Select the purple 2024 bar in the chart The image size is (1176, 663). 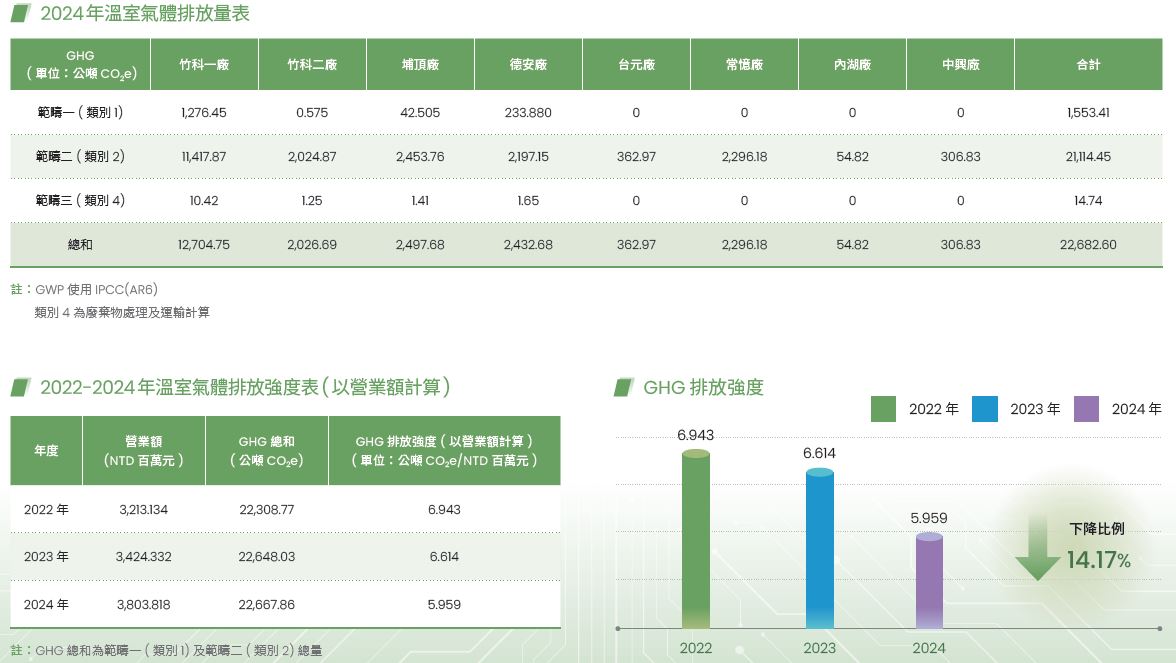929,581
